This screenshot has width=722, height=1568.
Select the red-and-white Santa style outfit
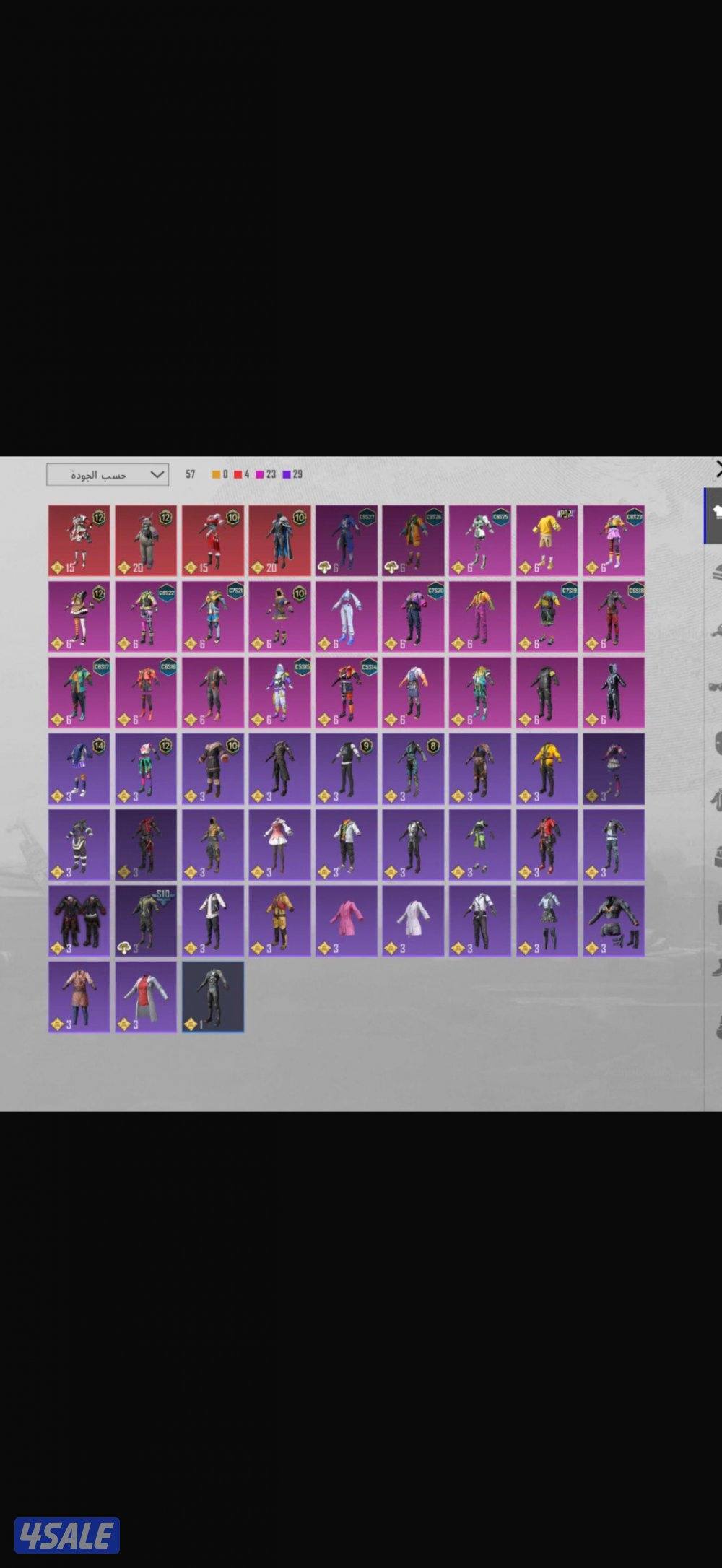pyautogui.click(x=213, y=540)
